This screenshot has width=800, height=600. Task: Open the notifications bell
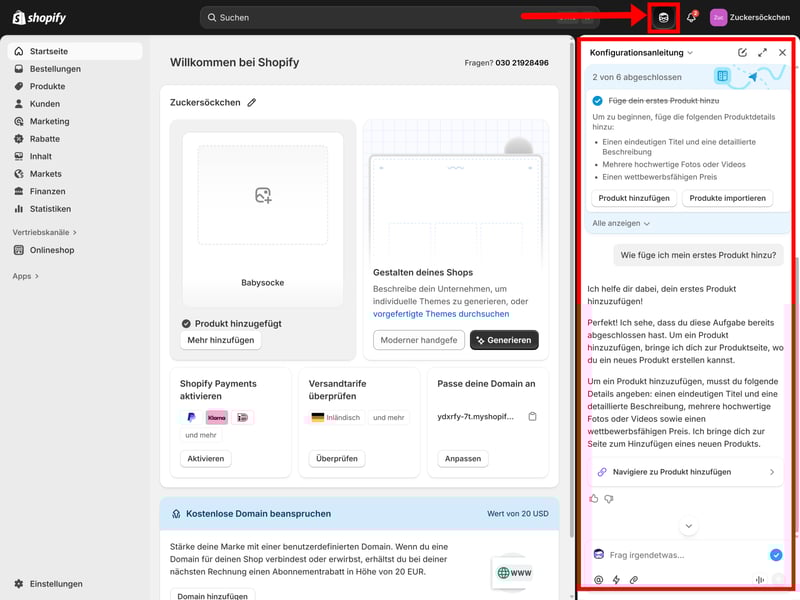click(691, 17)
